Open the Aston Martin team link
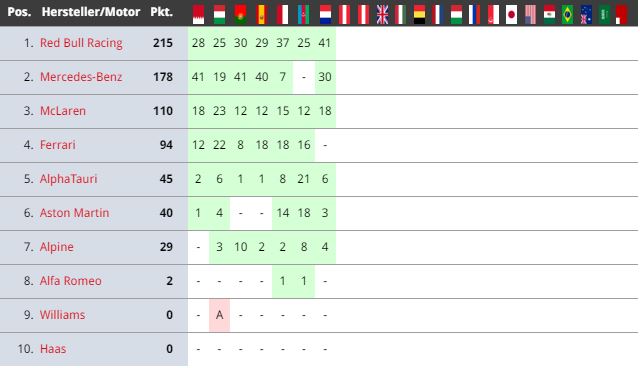This screenshot has height=368, width=640. pyautogui.click(x=74, y=213)
